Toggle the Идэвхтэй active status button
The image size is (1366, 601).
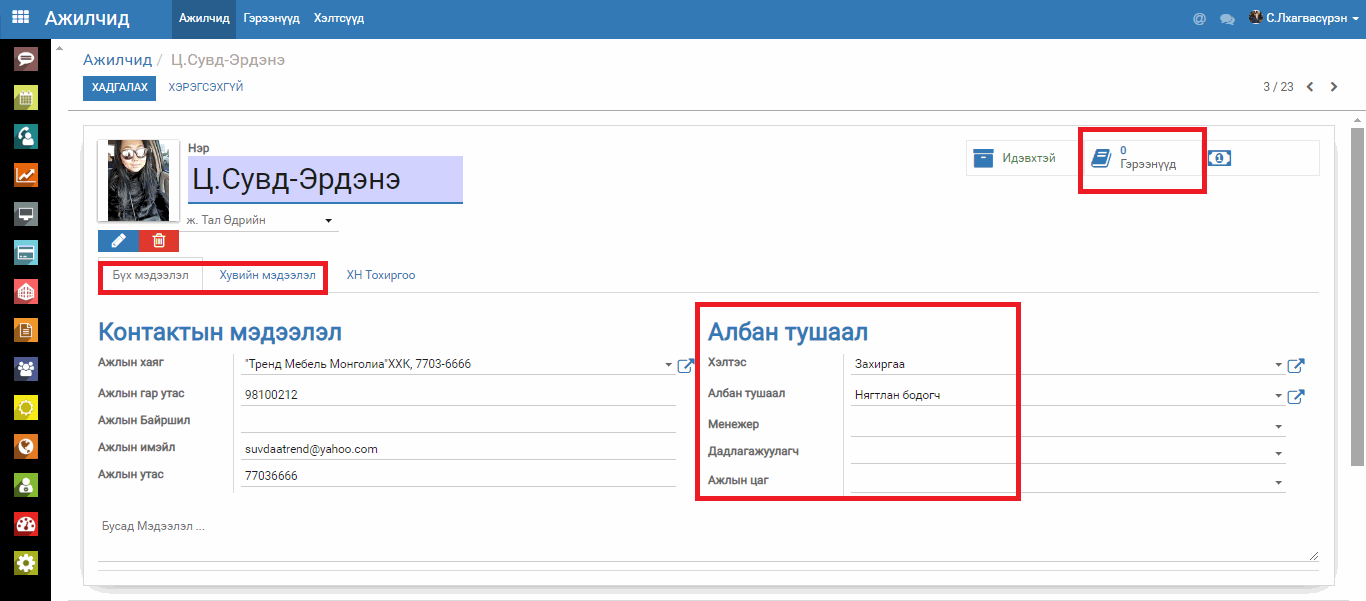(1017, 158)
